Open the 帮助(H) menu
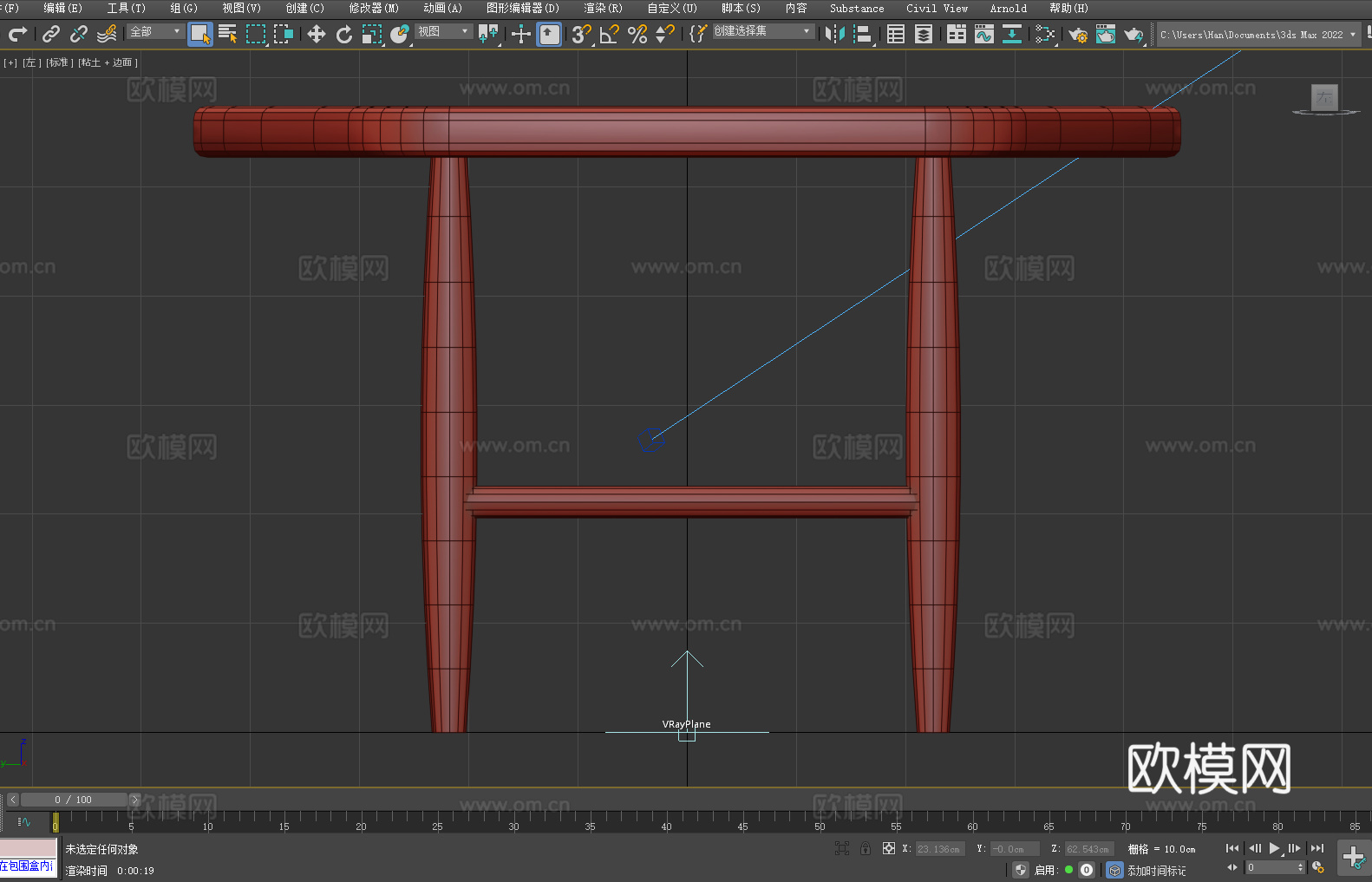1372x882 pixels. click(1068, 8)
